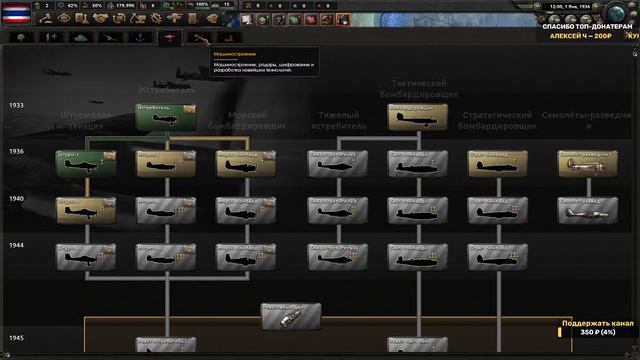Select the 1933 green Fighter technology
This screenshot has height=360, width=640.
point(166,117)
